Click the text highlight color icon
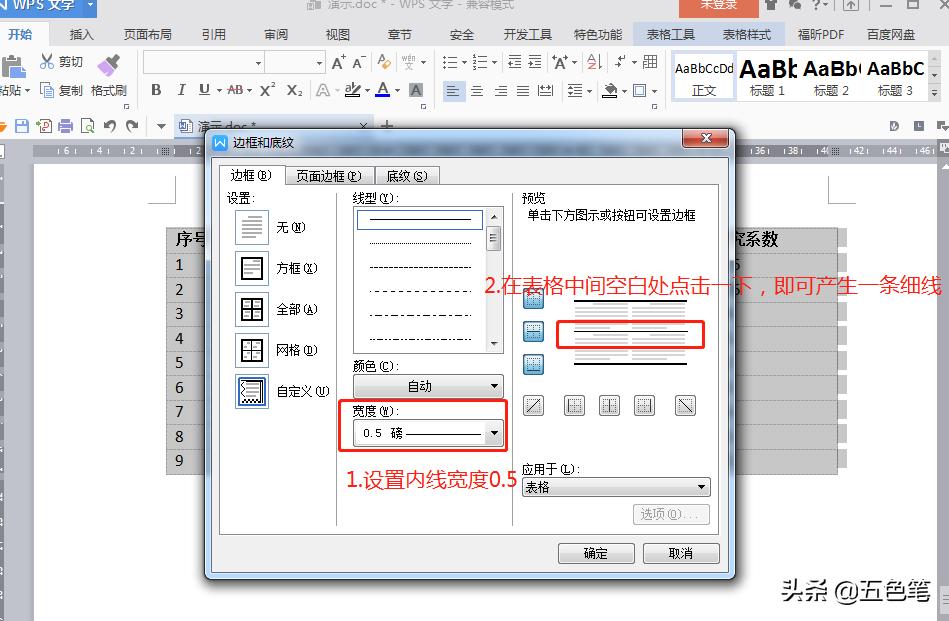Image resolution: width=949 pixels, height=621 pixels. pos(354,91)
